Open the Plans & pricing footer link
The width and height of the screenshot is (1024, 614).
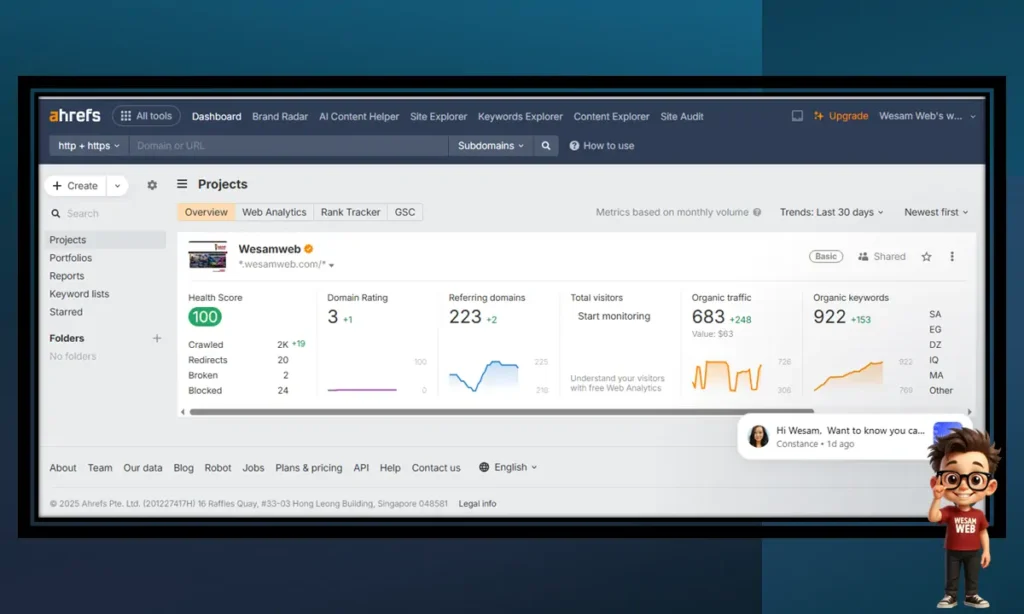(308, 467)
